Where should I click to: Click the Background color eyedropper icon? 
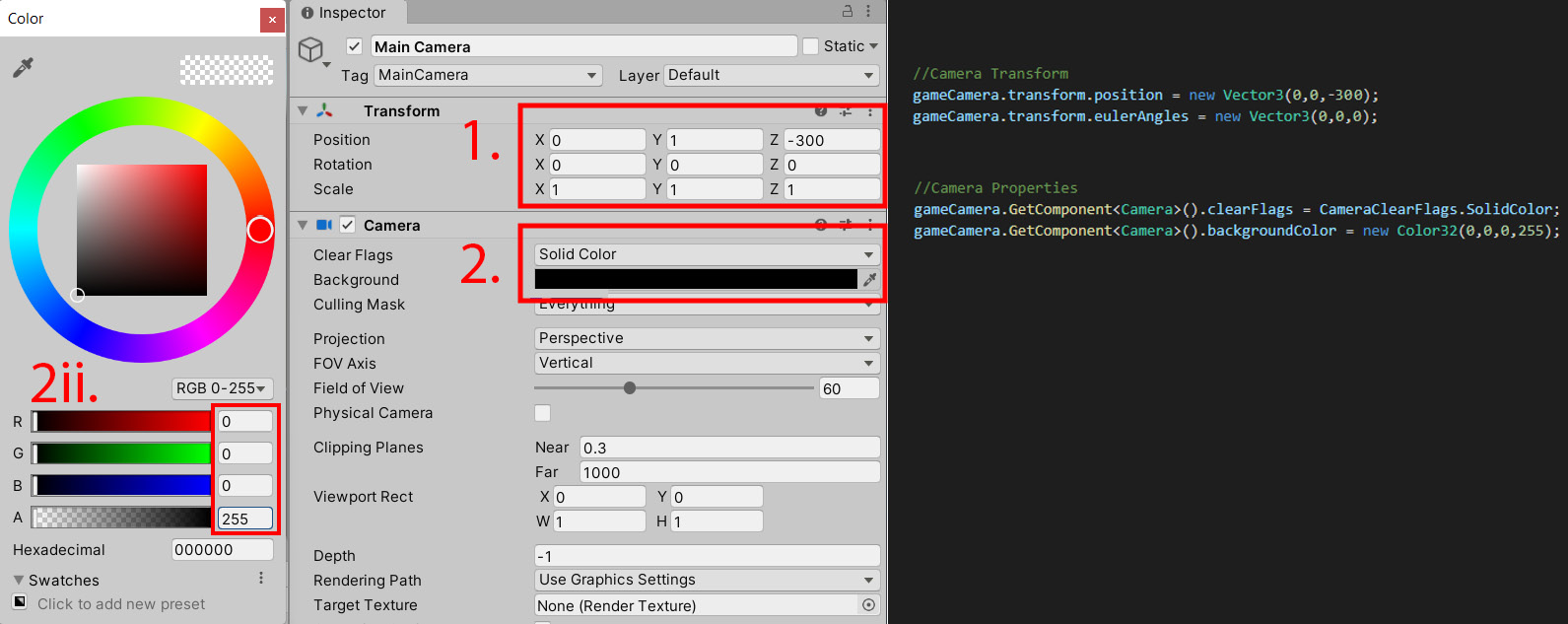pyautogui.click(x=869, y=280)
